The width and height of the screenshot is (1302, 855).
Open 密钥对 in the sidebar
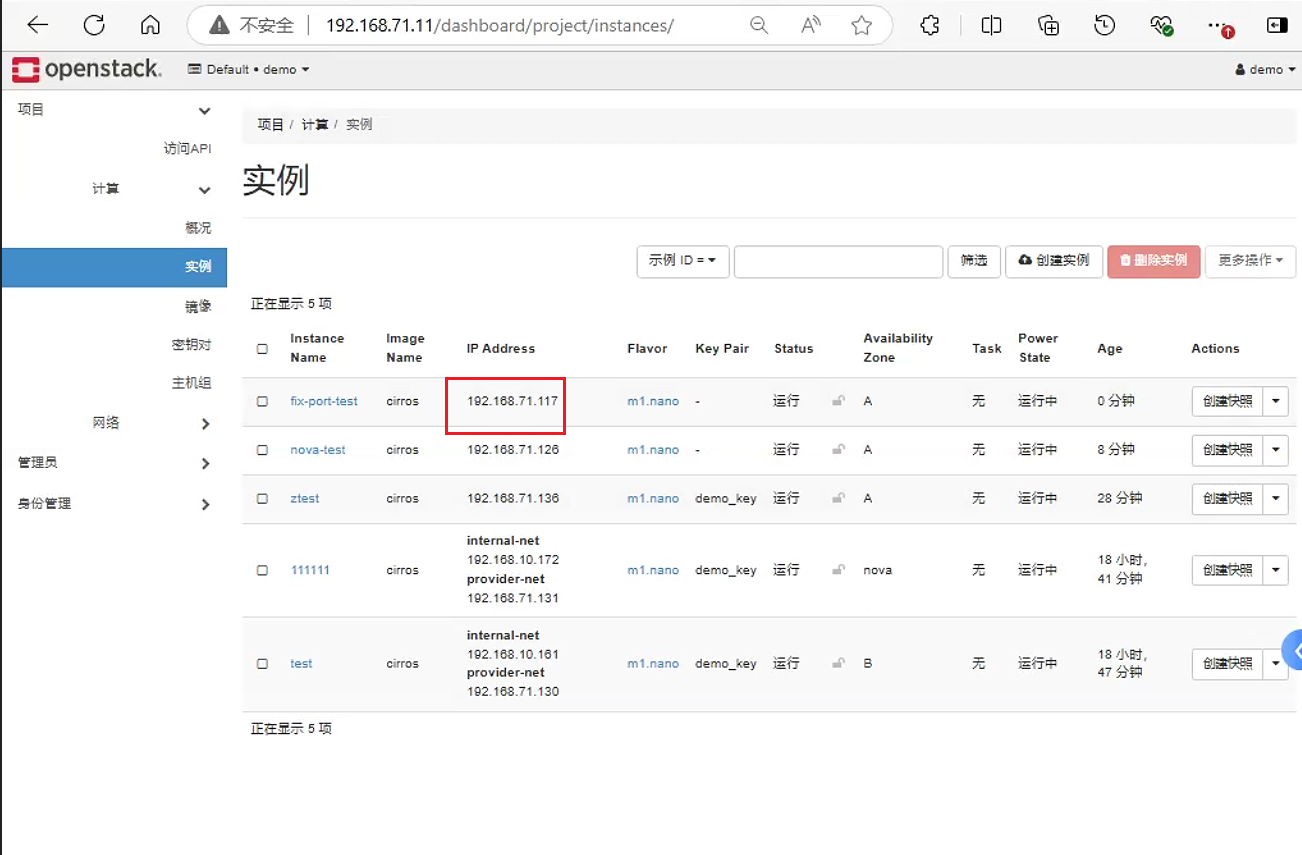[191, 345]
